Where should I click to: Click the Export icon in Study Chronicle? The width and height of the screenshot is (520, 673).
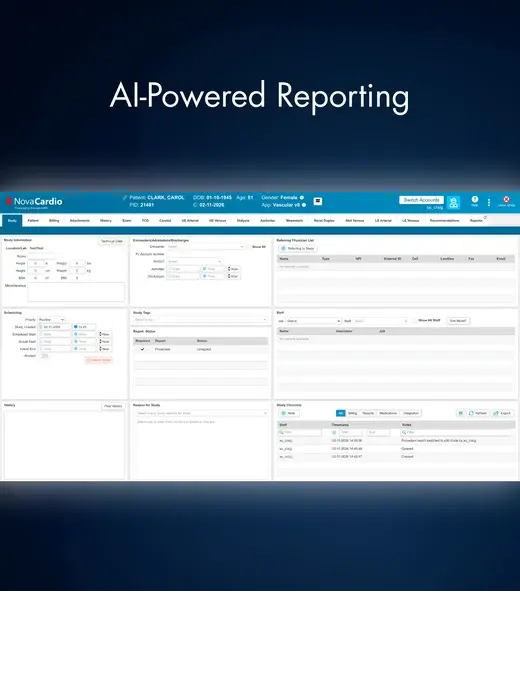coord(496,413)
